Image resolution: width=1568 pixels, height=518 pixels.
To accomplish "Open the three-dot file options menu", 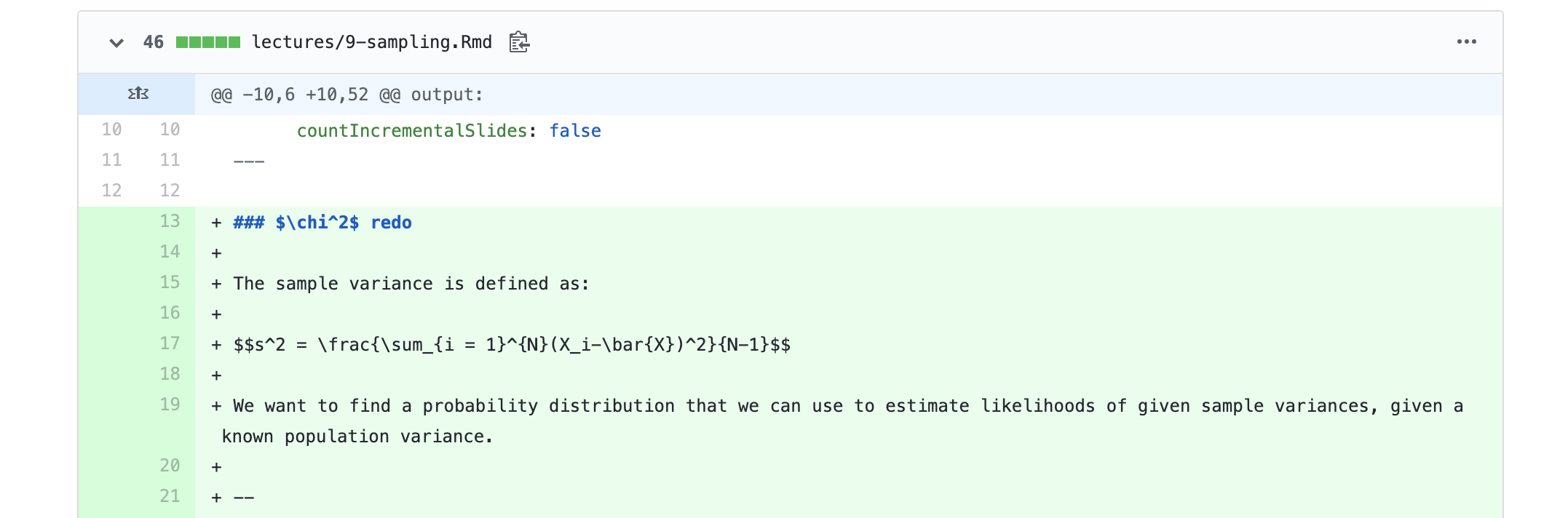I will click(1466, 42).
